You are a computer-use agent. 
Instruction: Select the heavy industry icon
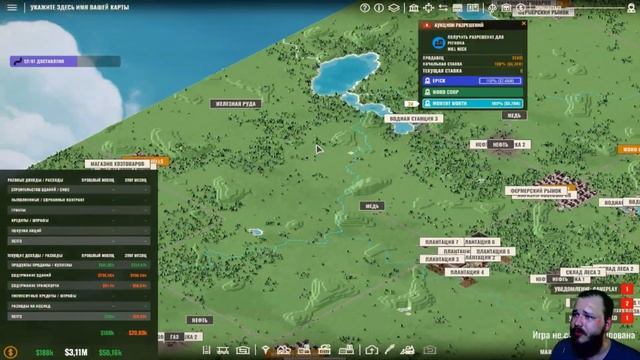(x=324, y=350)
